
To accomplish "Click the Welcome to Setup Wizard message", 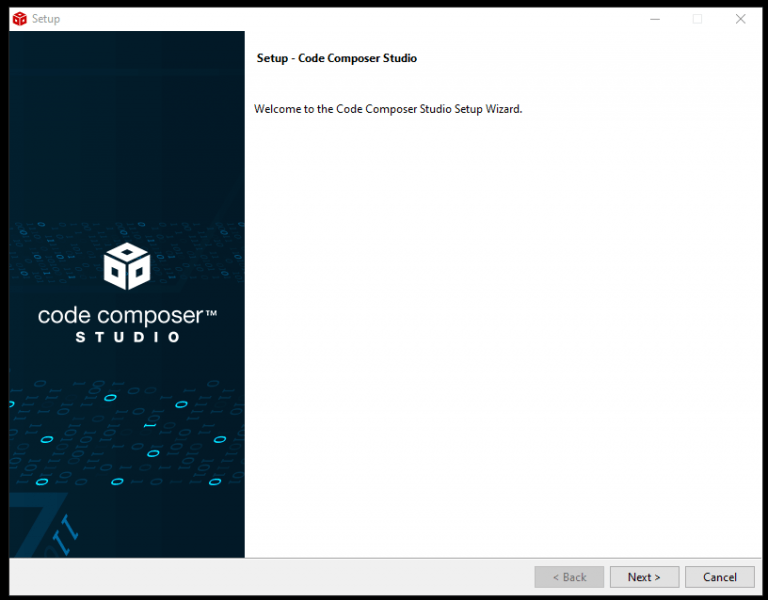I will click(x=388, y=109).
